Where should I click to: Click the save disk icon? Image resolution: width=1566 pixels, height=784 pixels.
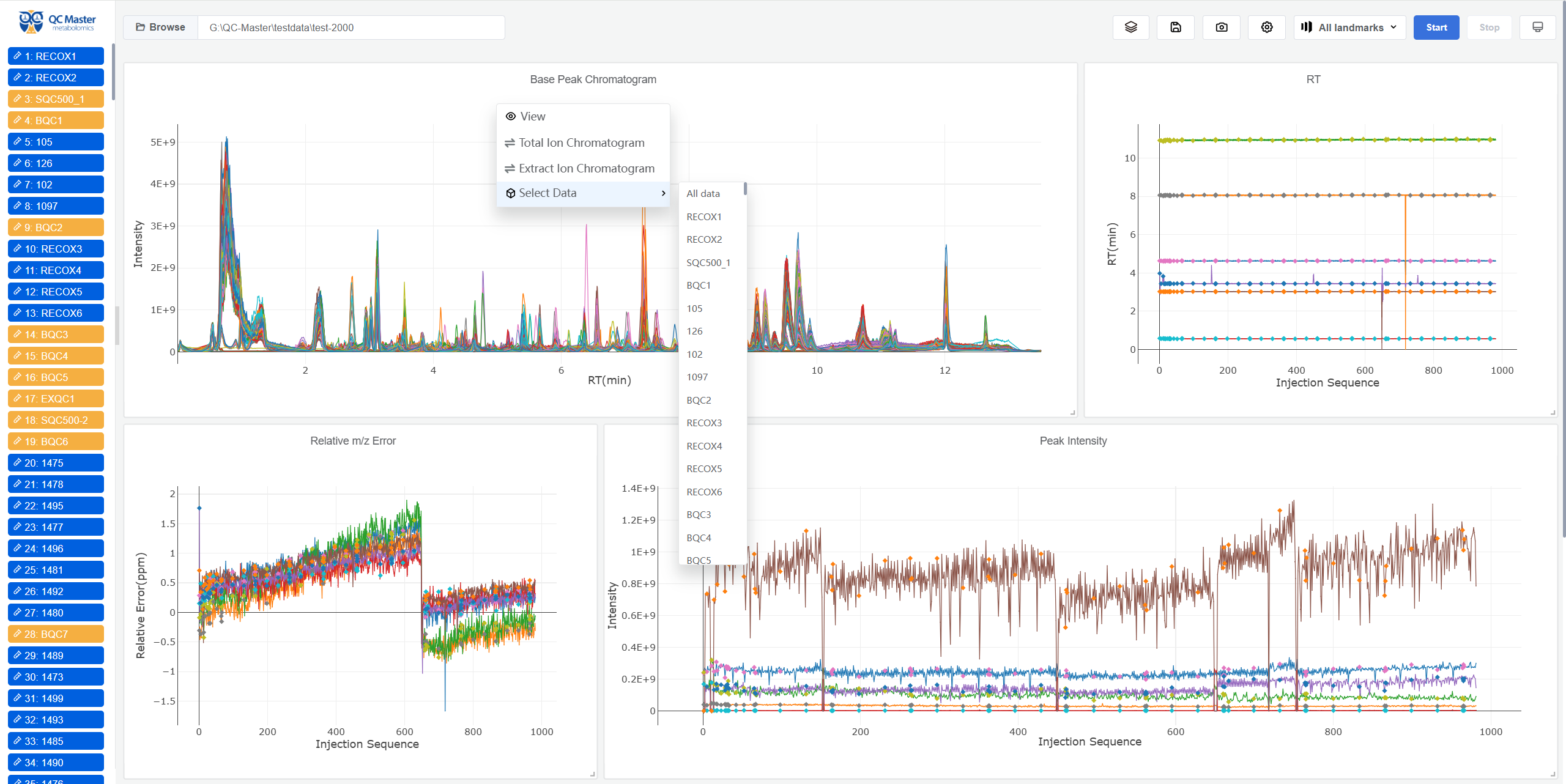click(x=1175, y=27)
